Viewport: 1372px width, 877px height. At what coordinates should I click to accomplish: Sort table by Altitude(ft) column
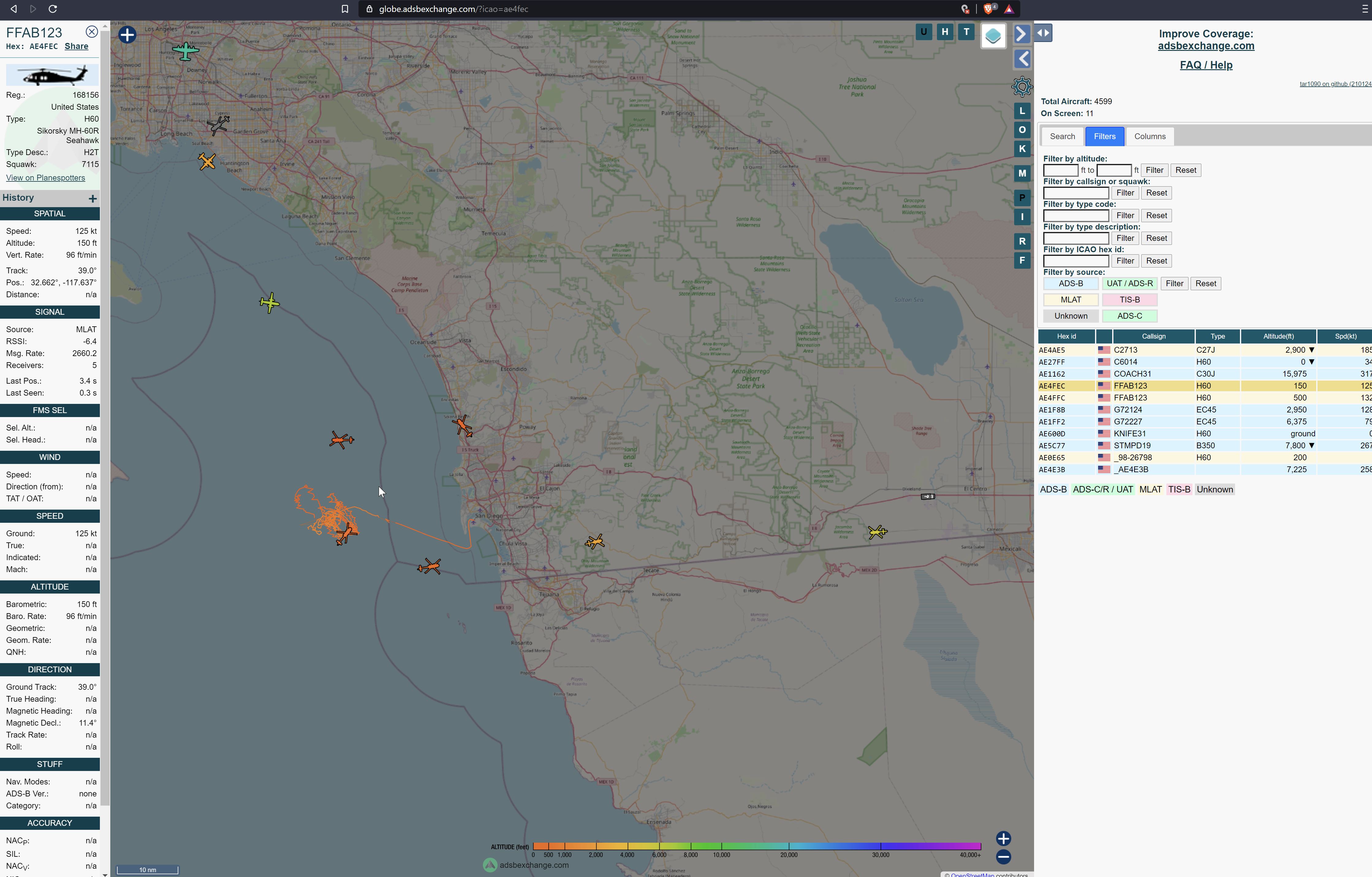(1278, 336)
